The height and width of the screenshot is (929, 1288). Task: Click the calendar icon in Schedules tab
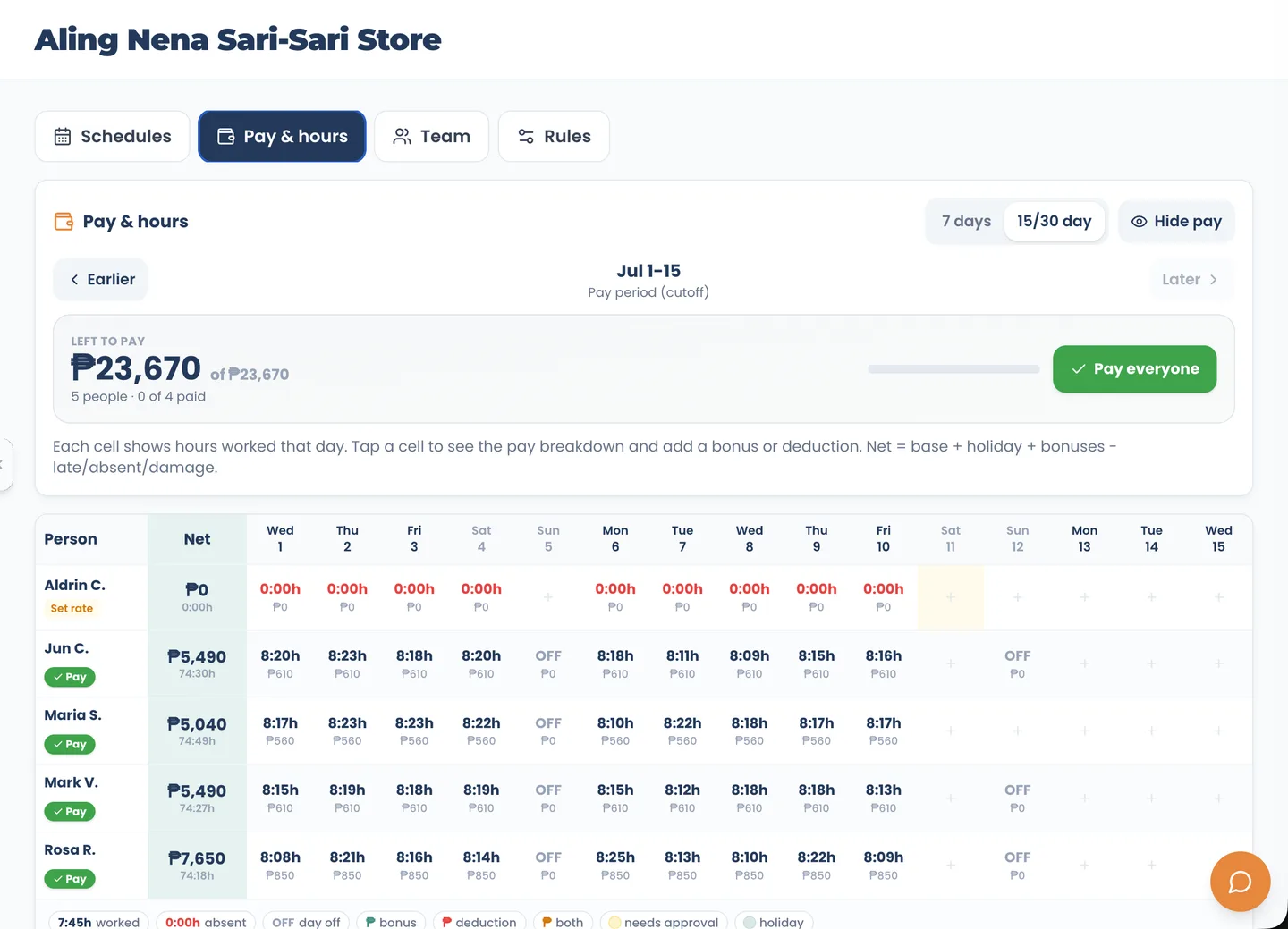click(63, 137)
